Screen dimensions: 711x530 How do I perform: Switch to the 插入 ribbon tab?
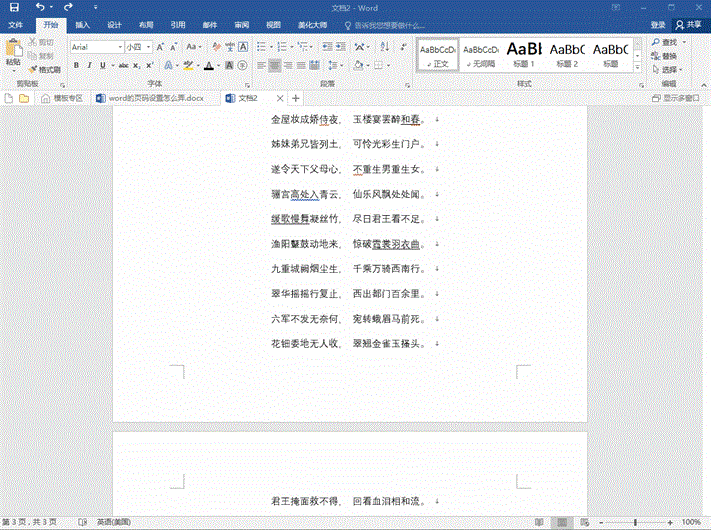82,24
